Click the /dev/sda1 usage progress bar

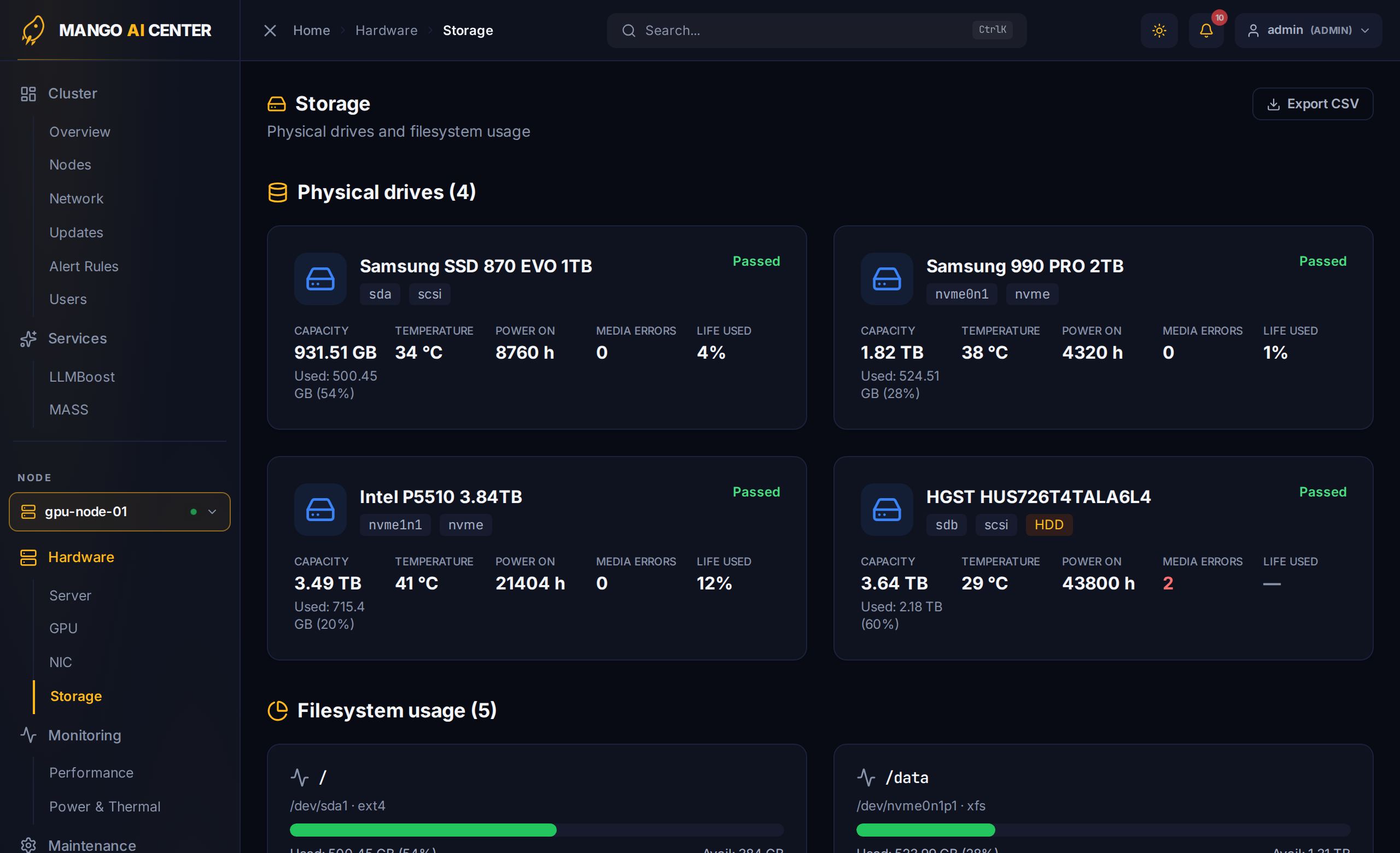pyautogui.click(x=536, y=829)
